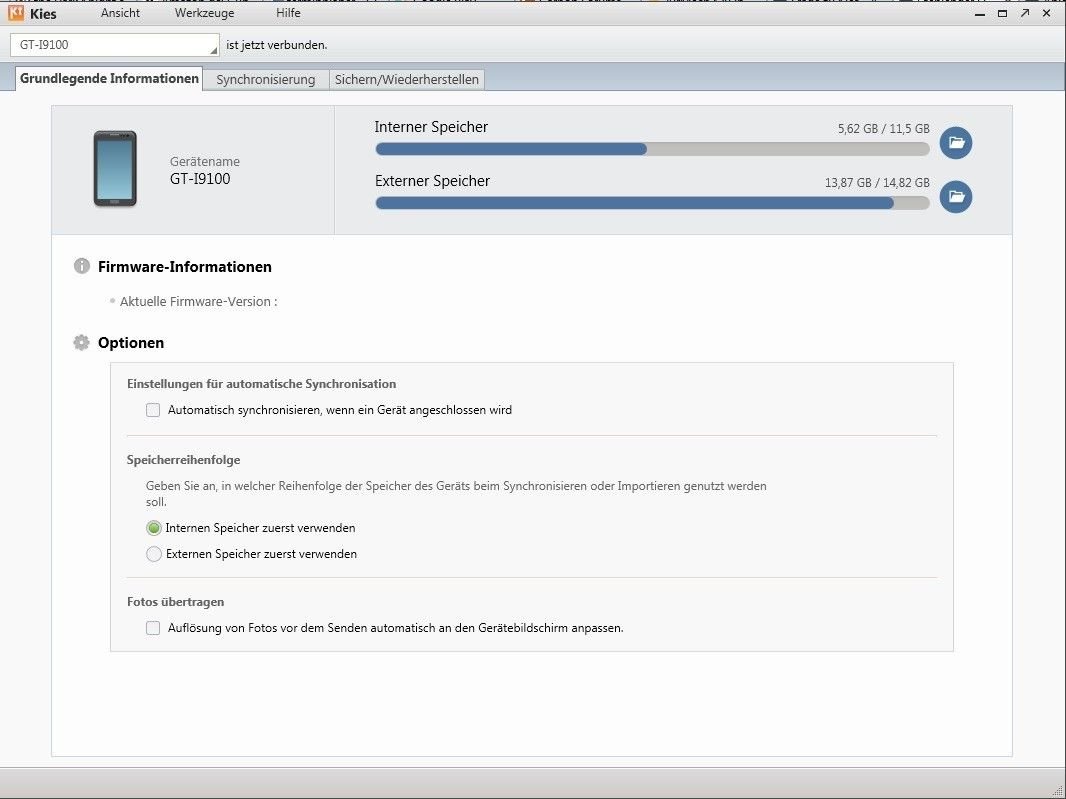1066x799 pixels.
Task: Switch to Grundlegende Informationen tab
Action: click(x=109, y=78)
